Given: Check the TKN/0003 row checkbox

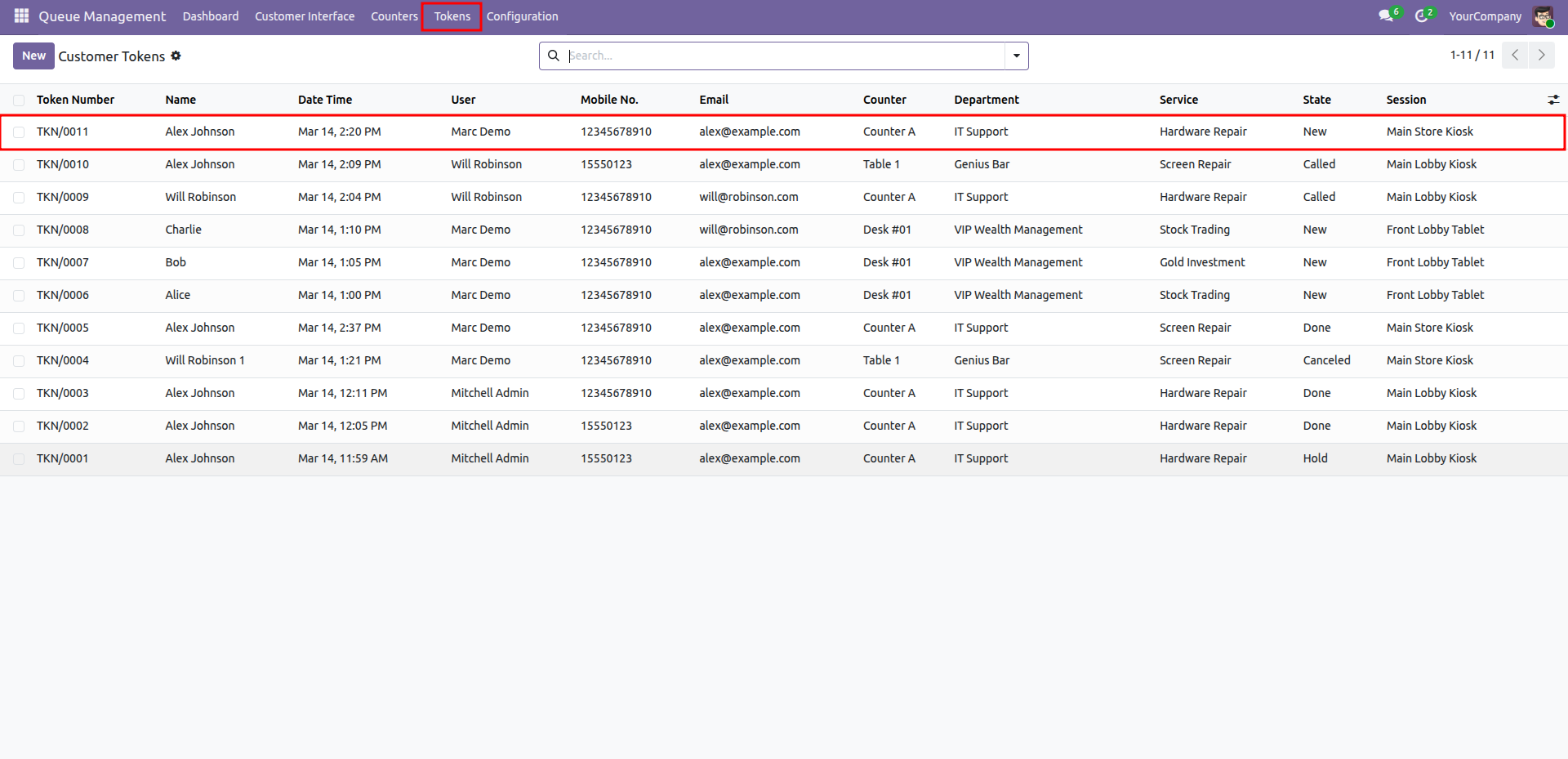Looking at the screenshot, I should (x=19, y=393).
